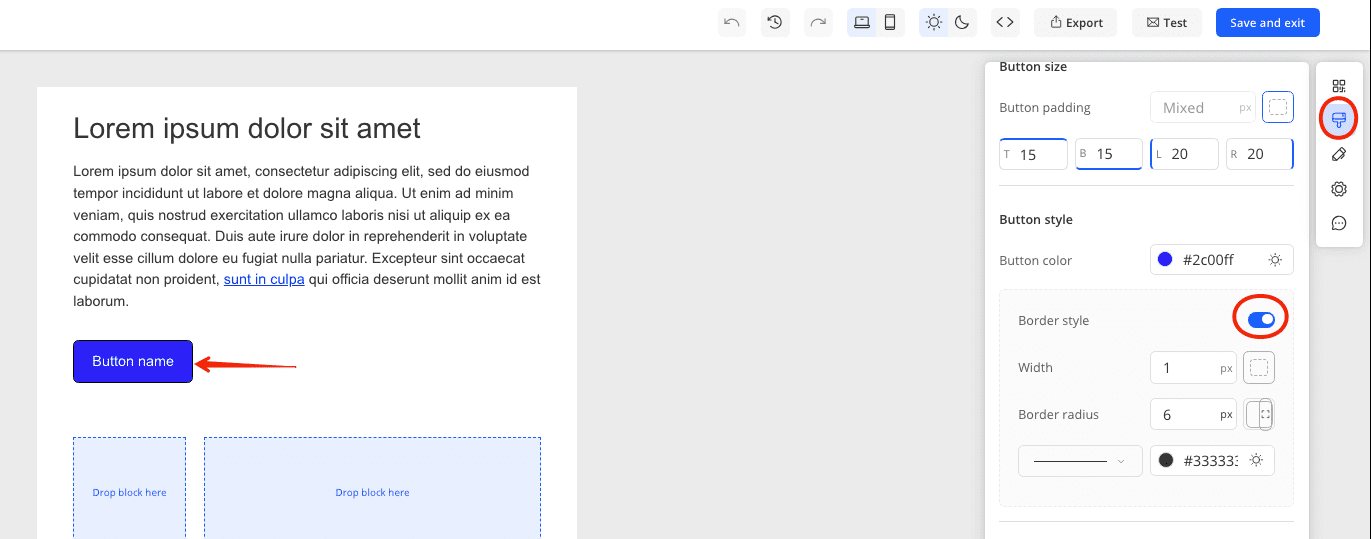Follow the sunt in culpa link

point(264,280)
